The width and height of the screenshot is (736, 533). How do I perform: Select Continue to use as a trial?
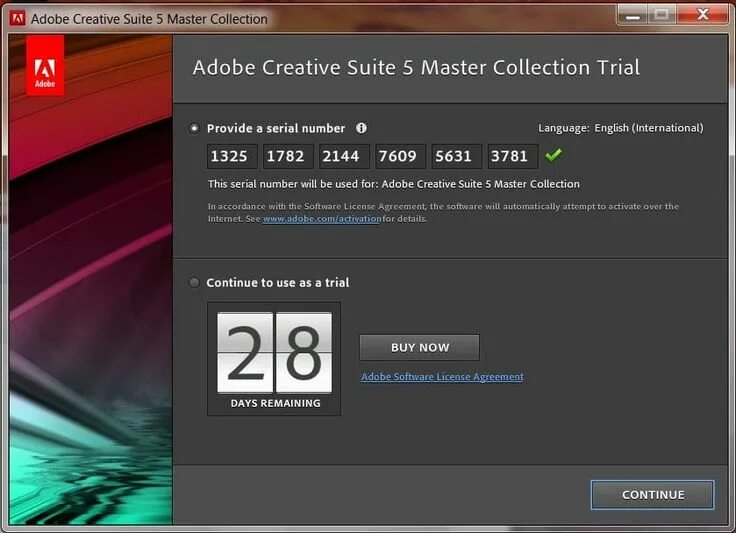194,282
